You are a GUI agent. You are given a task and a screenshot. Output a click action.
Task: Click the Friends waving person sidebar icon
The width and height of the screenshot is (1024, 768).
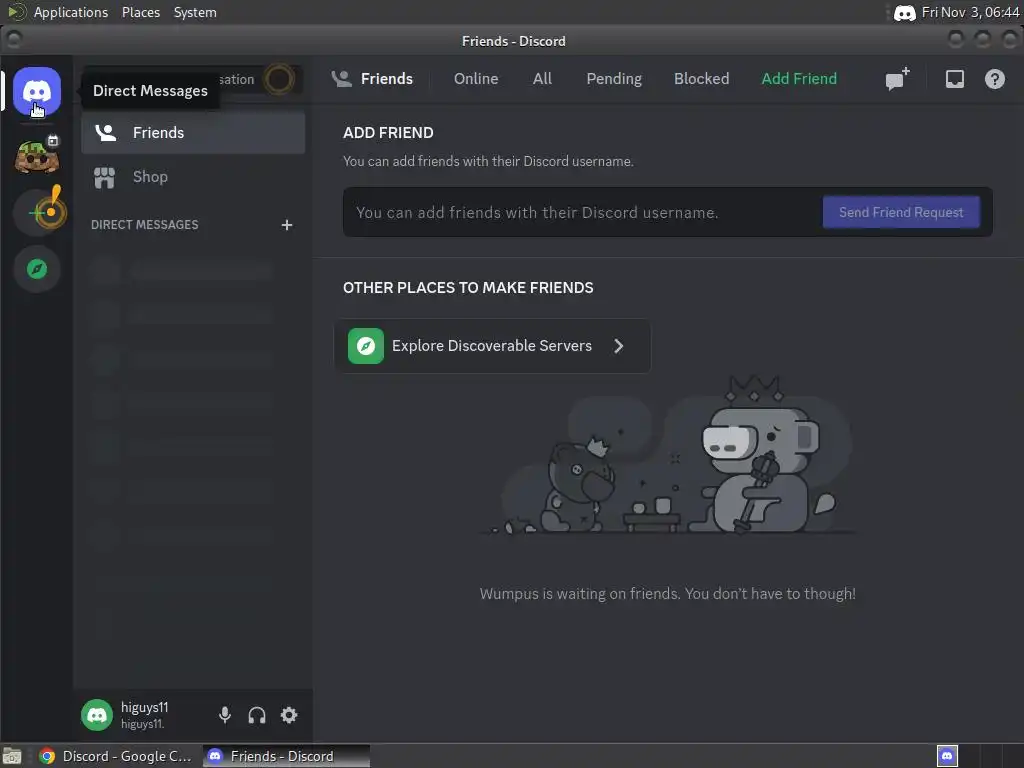click(x=106, y=133)
